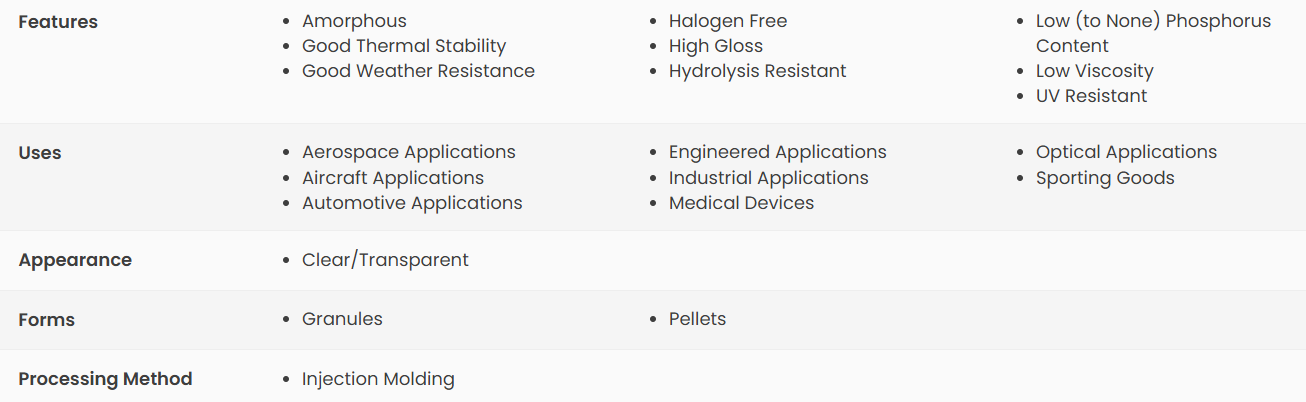Click Good Weather Resistance text
Screen dimensions: 1306x402
click(x=418, y=71)
